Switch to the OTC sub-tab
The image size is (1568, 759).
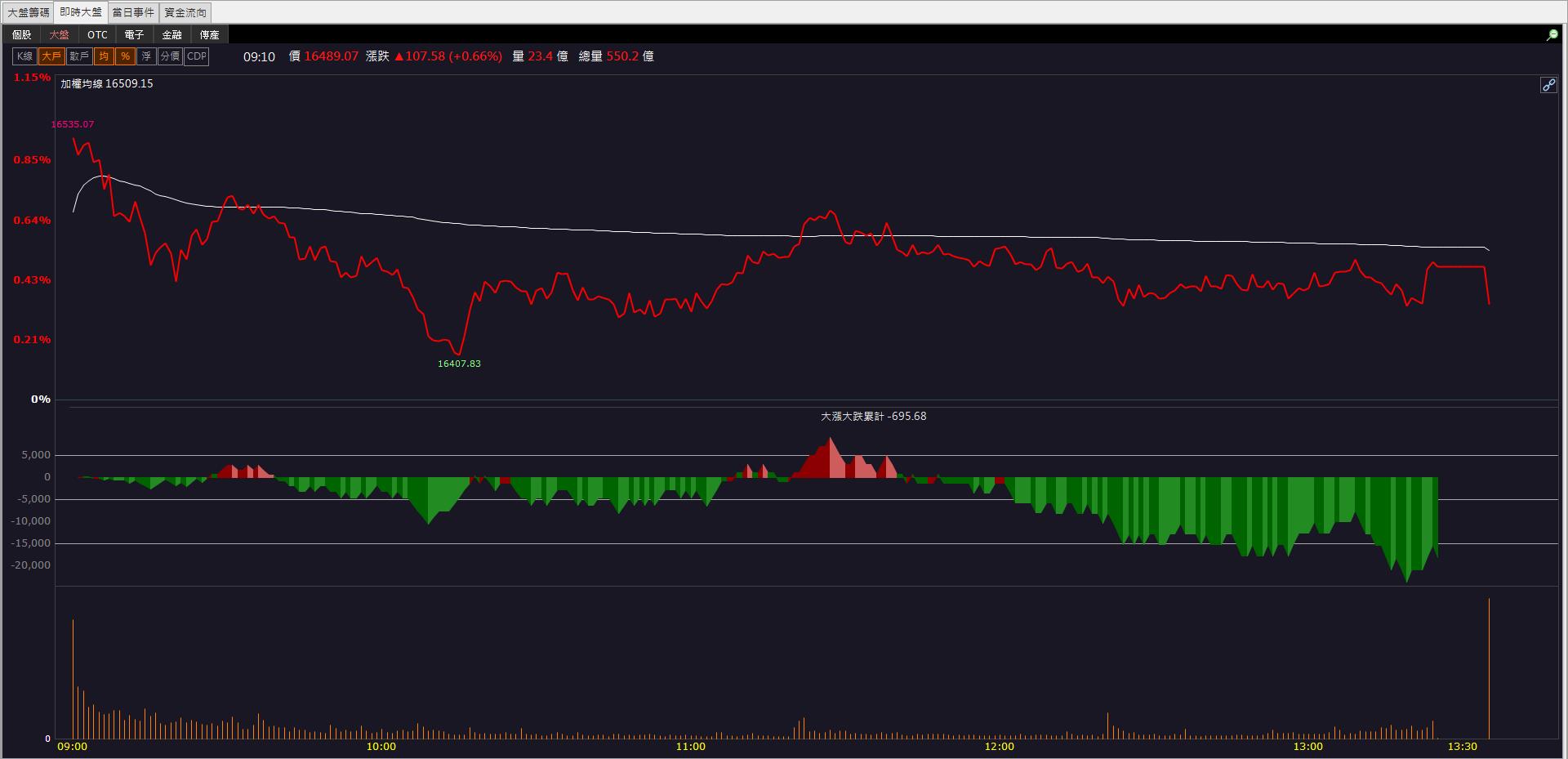coord(97,35)
